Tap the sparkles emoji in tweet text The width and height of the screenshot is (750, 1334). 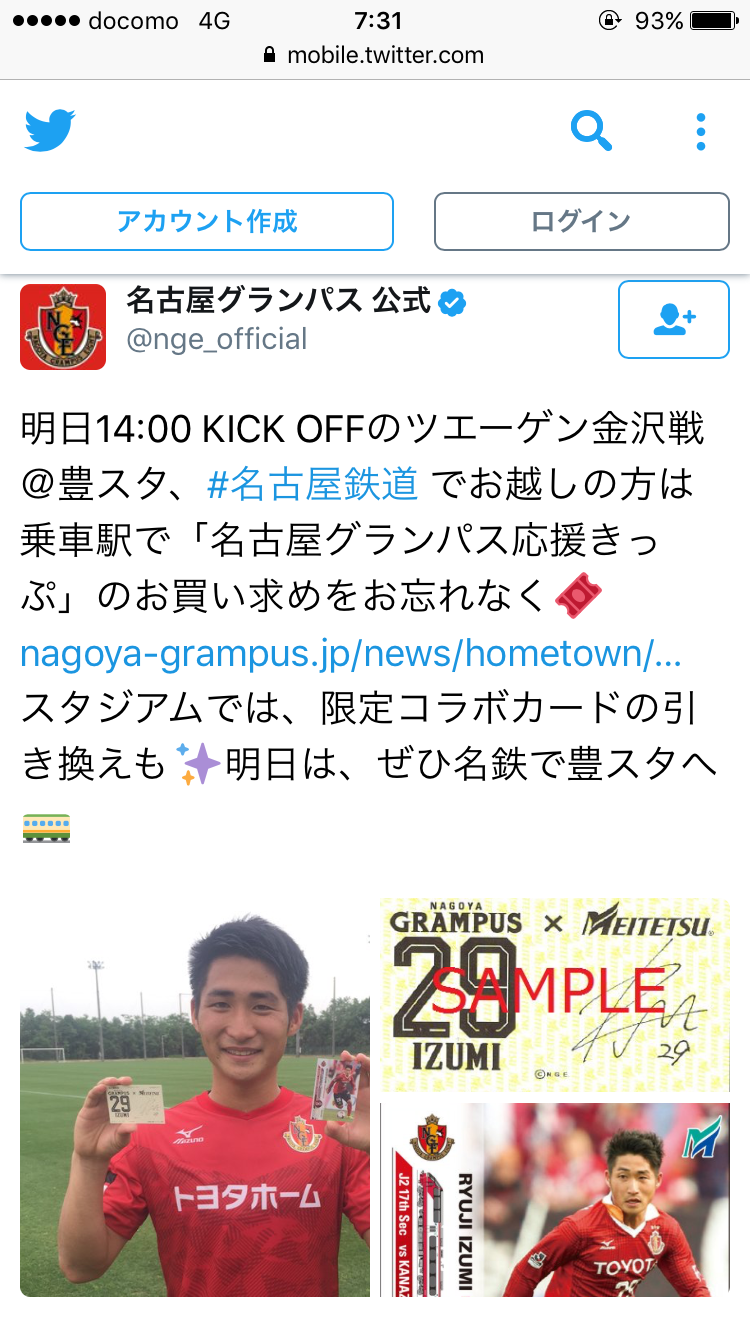coord(197,765)
